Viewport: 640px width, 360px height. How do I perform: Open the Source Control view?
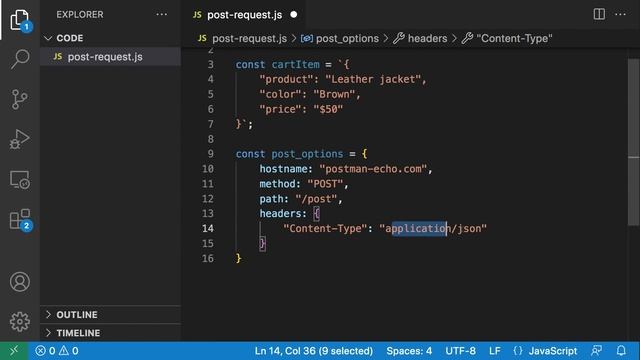pyautogui.click(x=20, y=99)
